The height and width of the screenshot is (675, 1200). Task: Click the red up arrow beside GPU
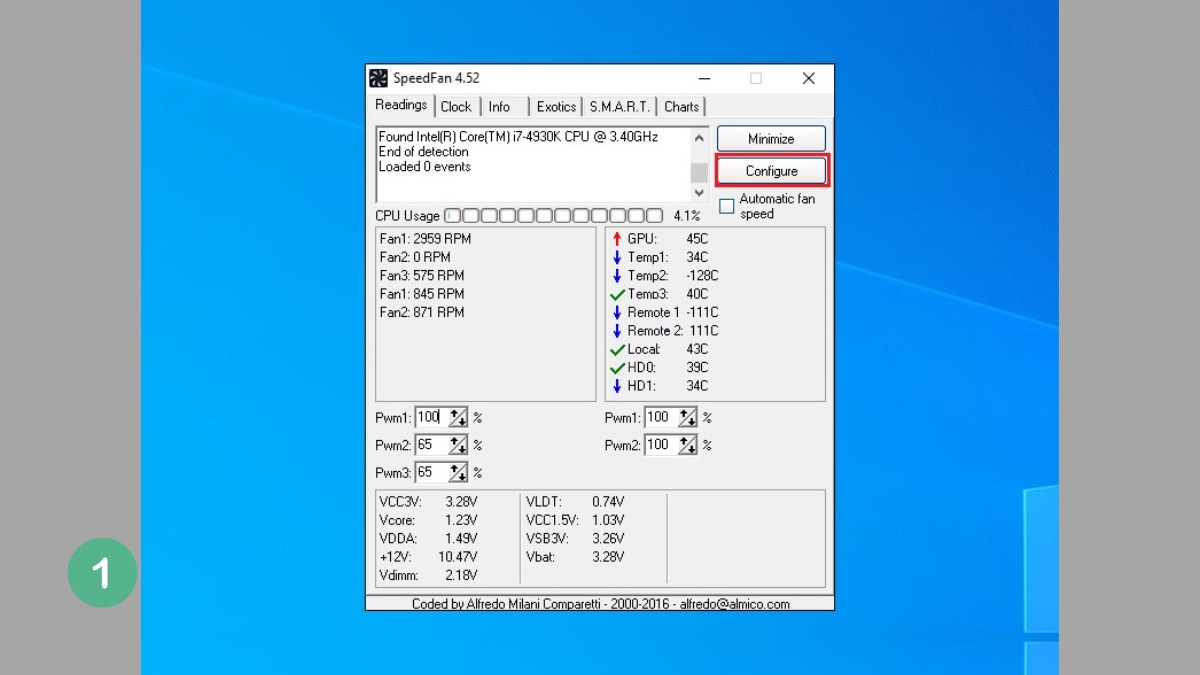point(617,239)
